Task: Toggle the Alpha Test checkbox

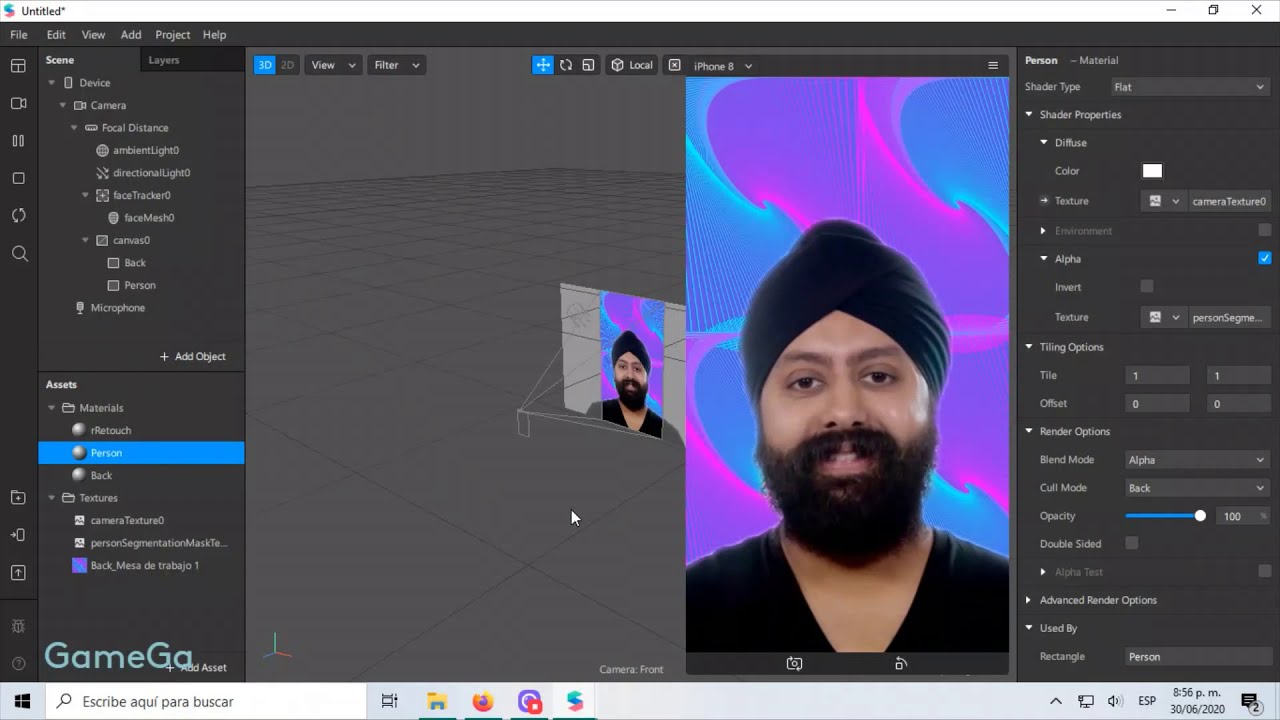Action: pyautogui.click(x=1265, y=571)
